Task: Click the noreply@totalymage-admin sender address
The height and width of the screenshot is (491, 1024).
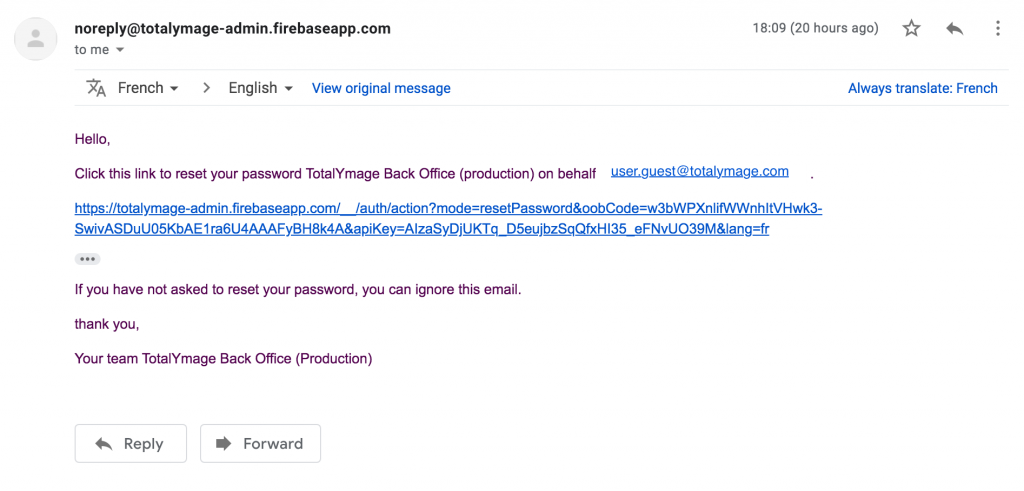Action: [x=232, y=29]
